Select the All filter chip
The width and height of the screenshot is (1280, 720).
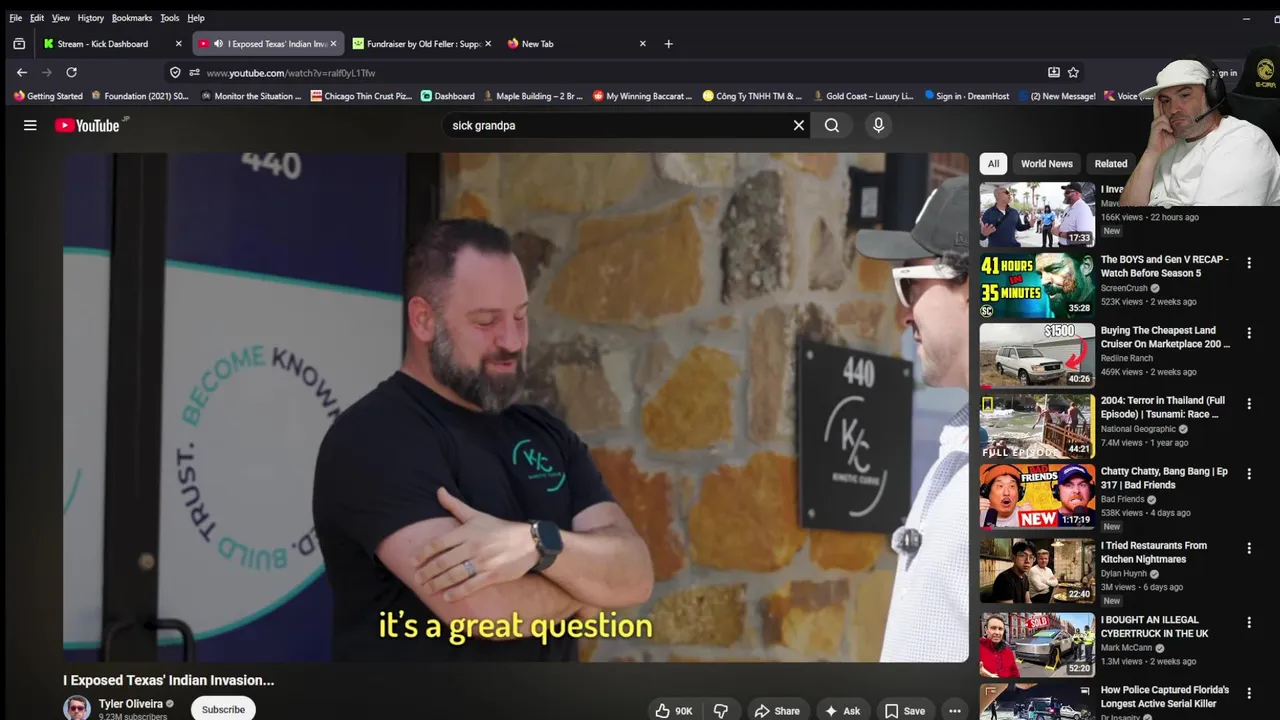(993, 164)
